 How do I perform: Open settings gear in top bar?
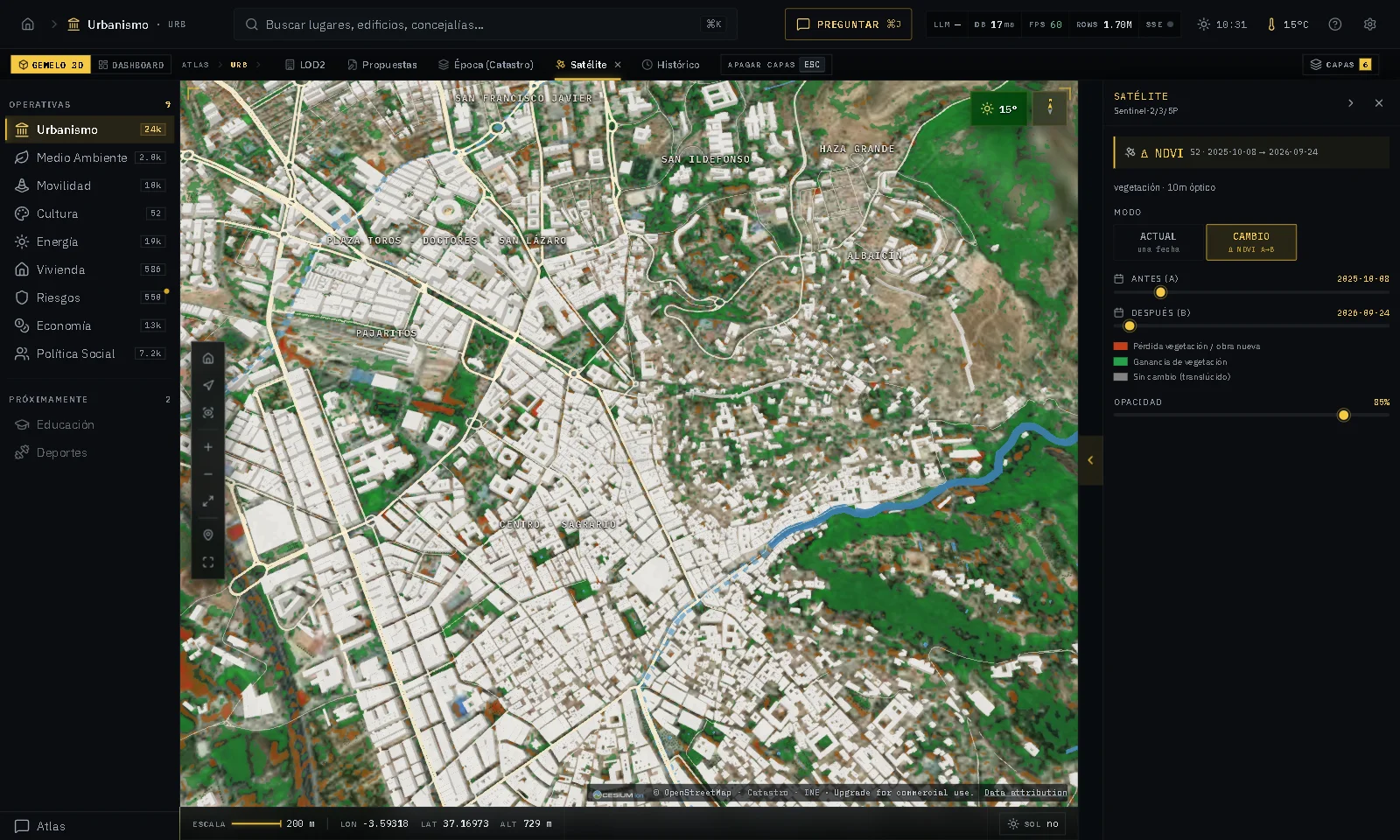1370,24
